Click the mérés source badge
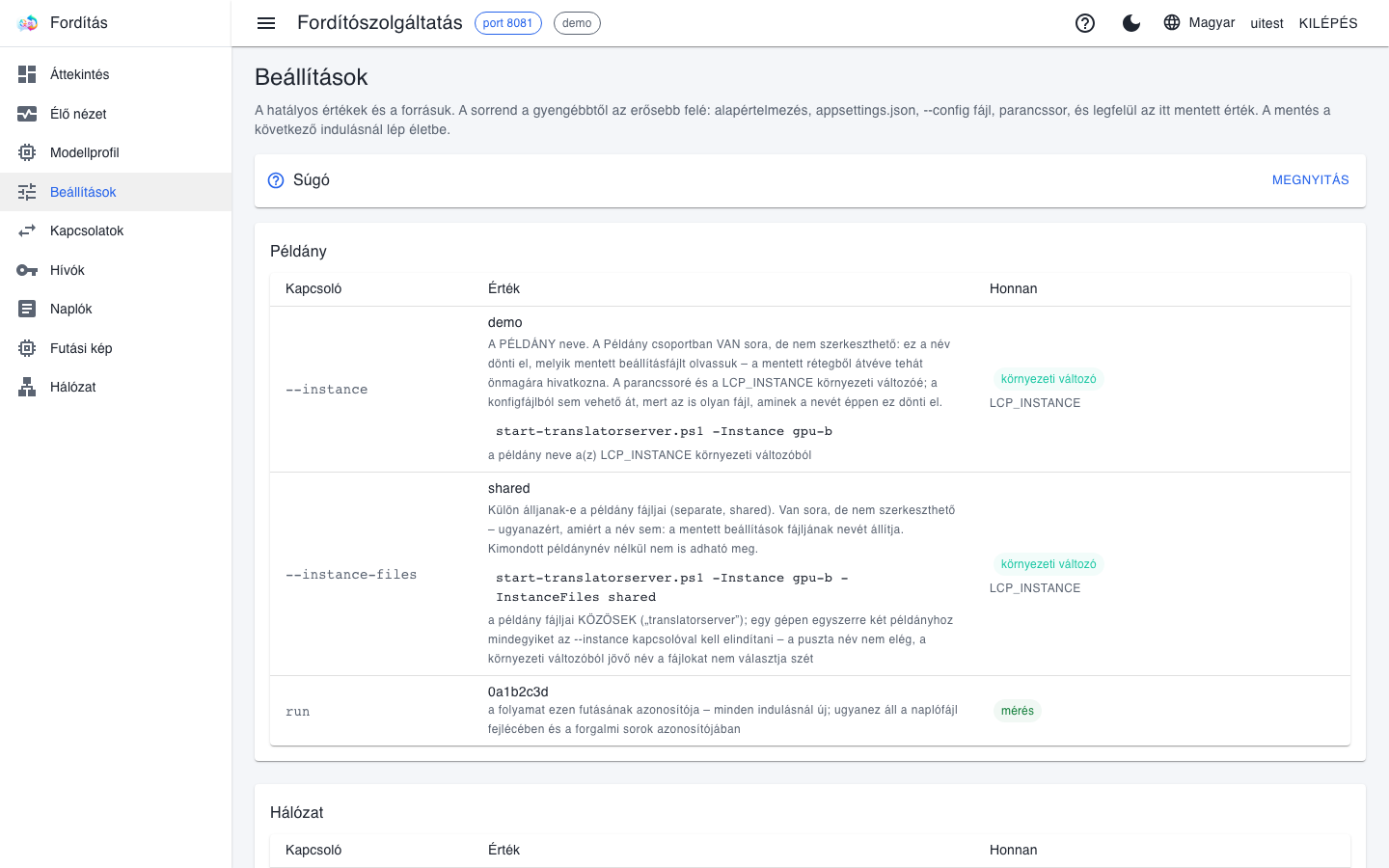The image size is (1389, 868). (x=1018, y=711)
